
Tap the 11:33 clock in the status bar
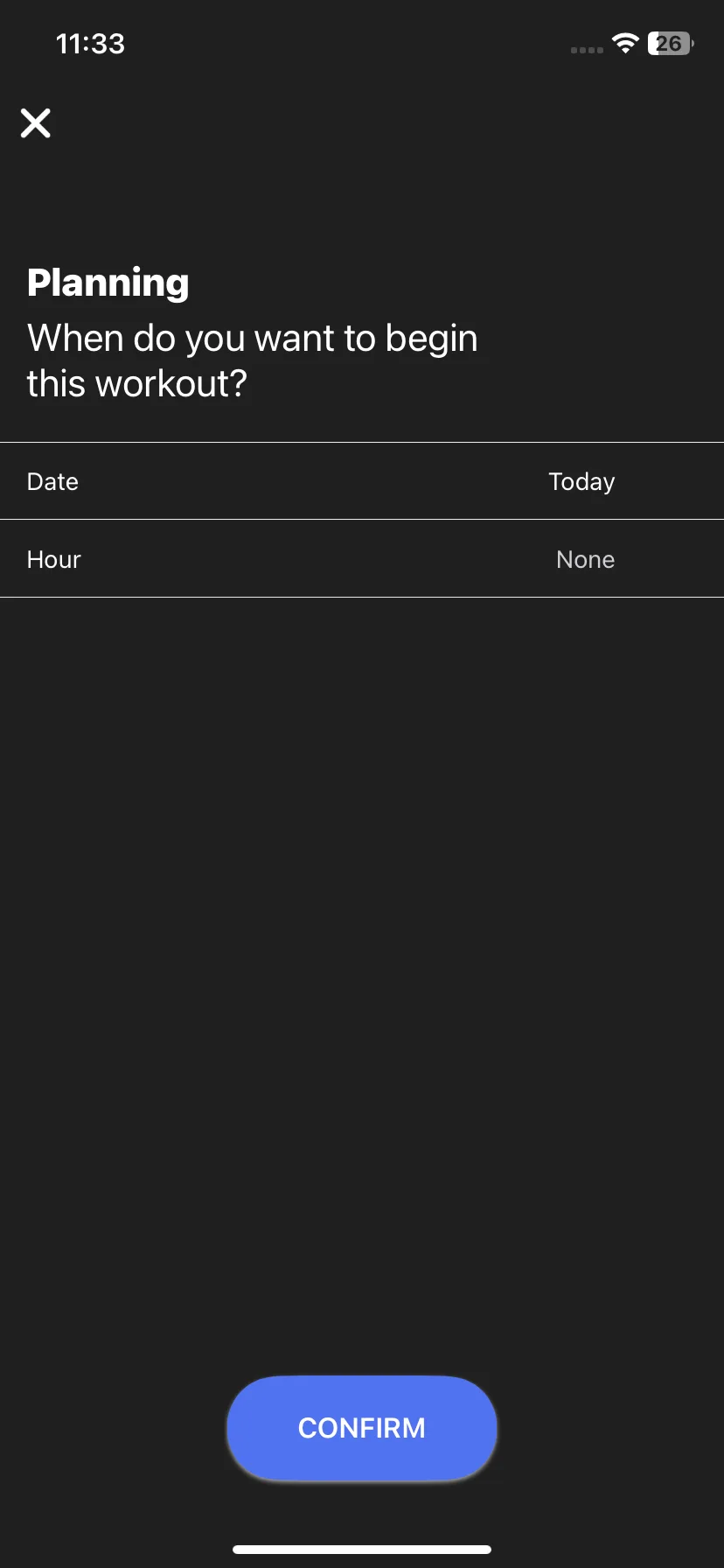[x=90, y=43]
